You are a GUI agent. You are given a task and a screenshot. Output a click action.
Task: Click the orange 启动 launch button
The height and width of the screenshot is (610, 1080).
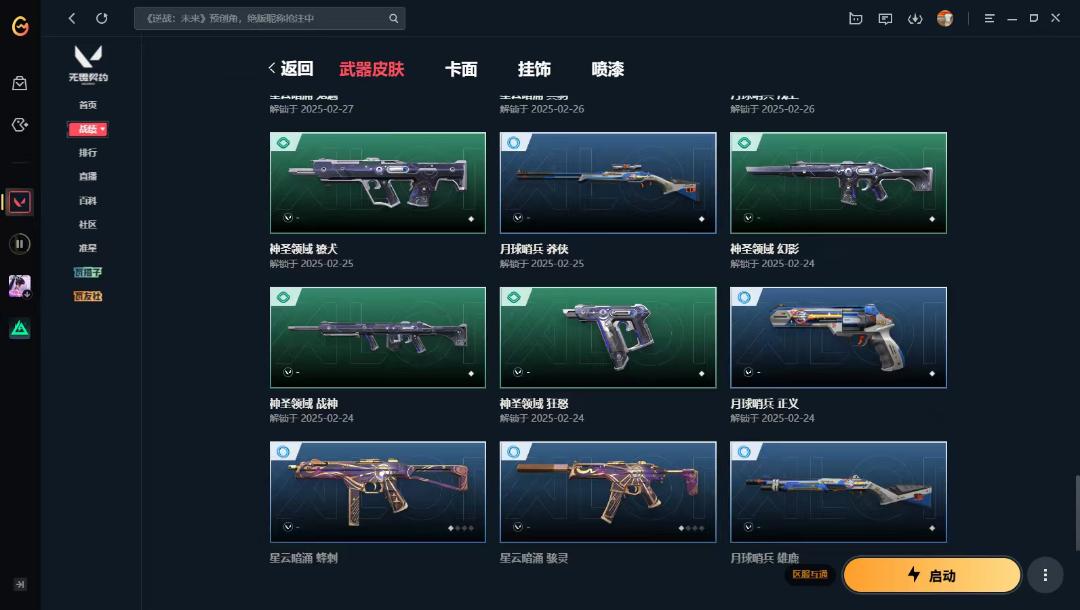(x=931, y=575)
